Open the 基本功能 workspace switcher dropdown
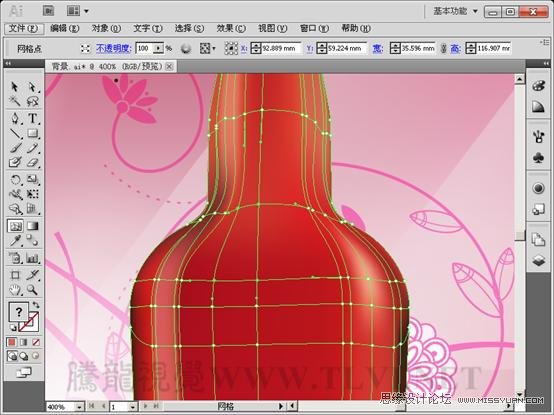 (x=455, y=11)
